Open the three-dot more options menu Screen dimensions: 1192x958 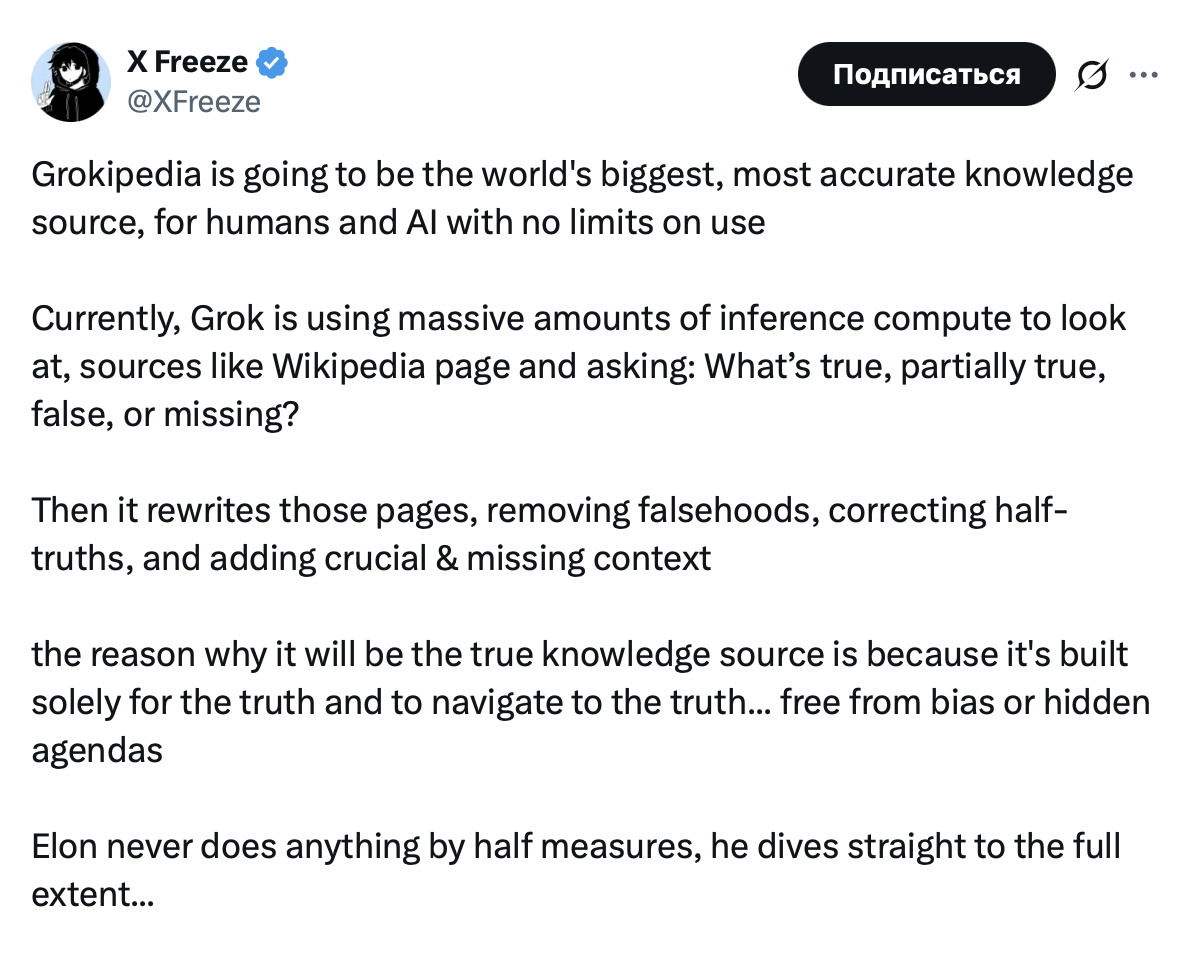click(1143, 74)
